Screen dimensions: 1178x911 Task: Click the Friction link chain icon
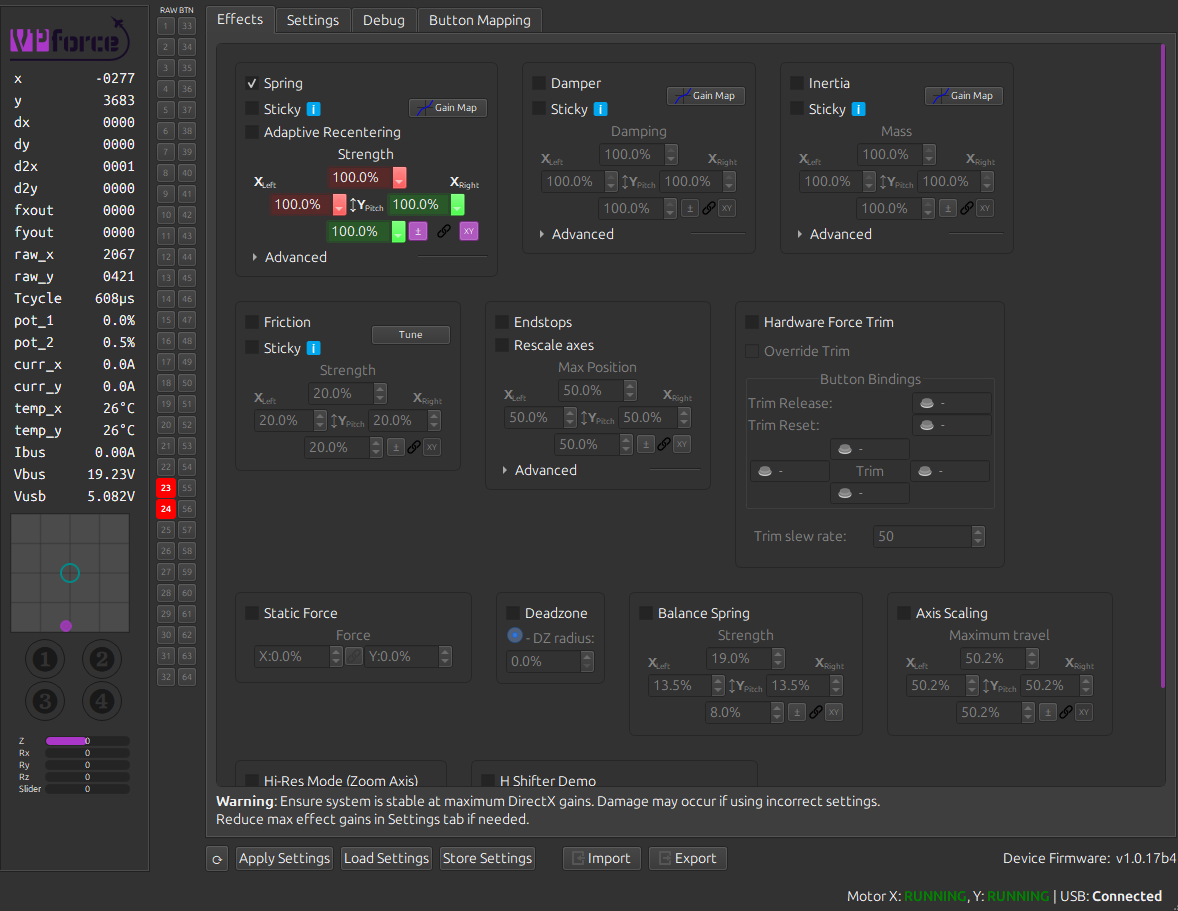(x=414, y=447)
